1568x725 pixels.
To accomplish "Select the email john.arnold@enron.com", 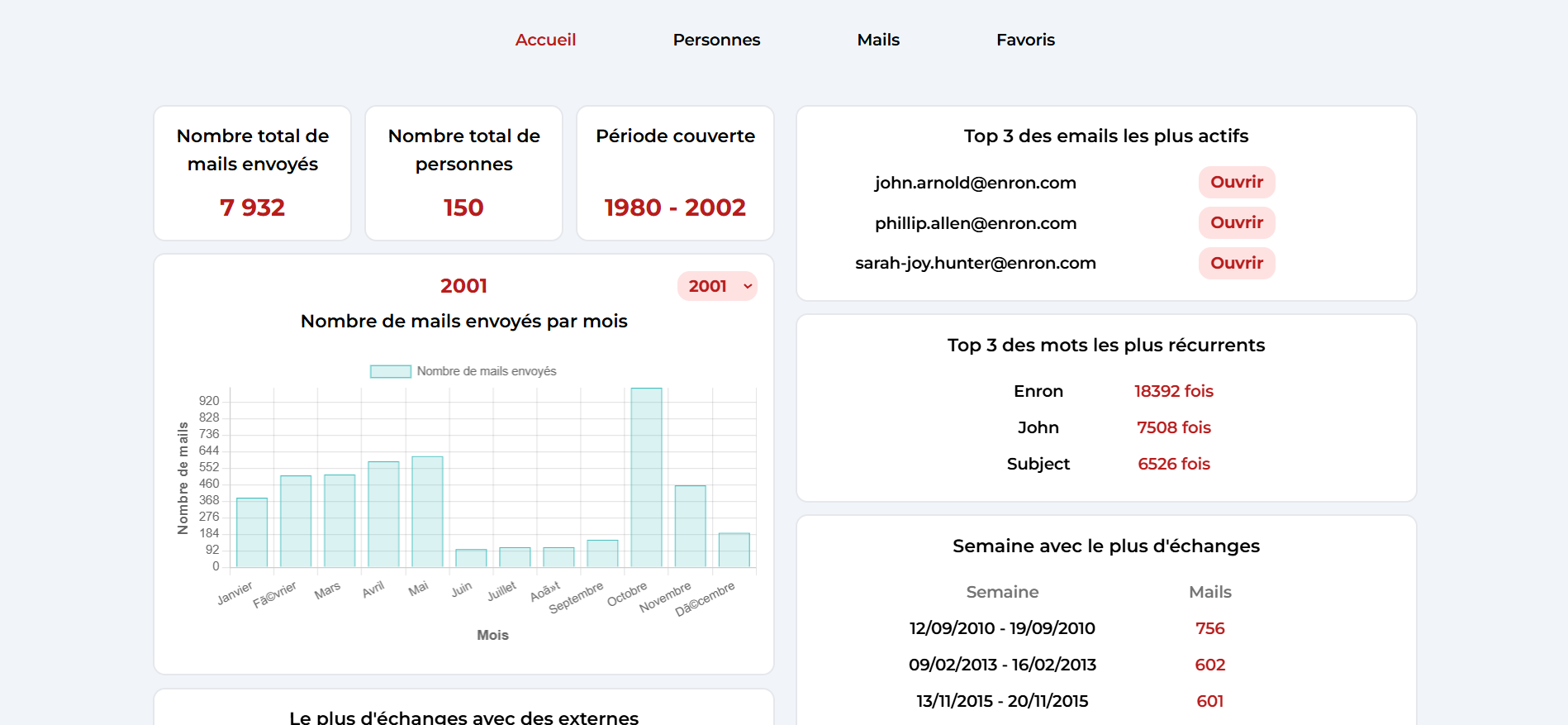I will [x=976, y=183].
